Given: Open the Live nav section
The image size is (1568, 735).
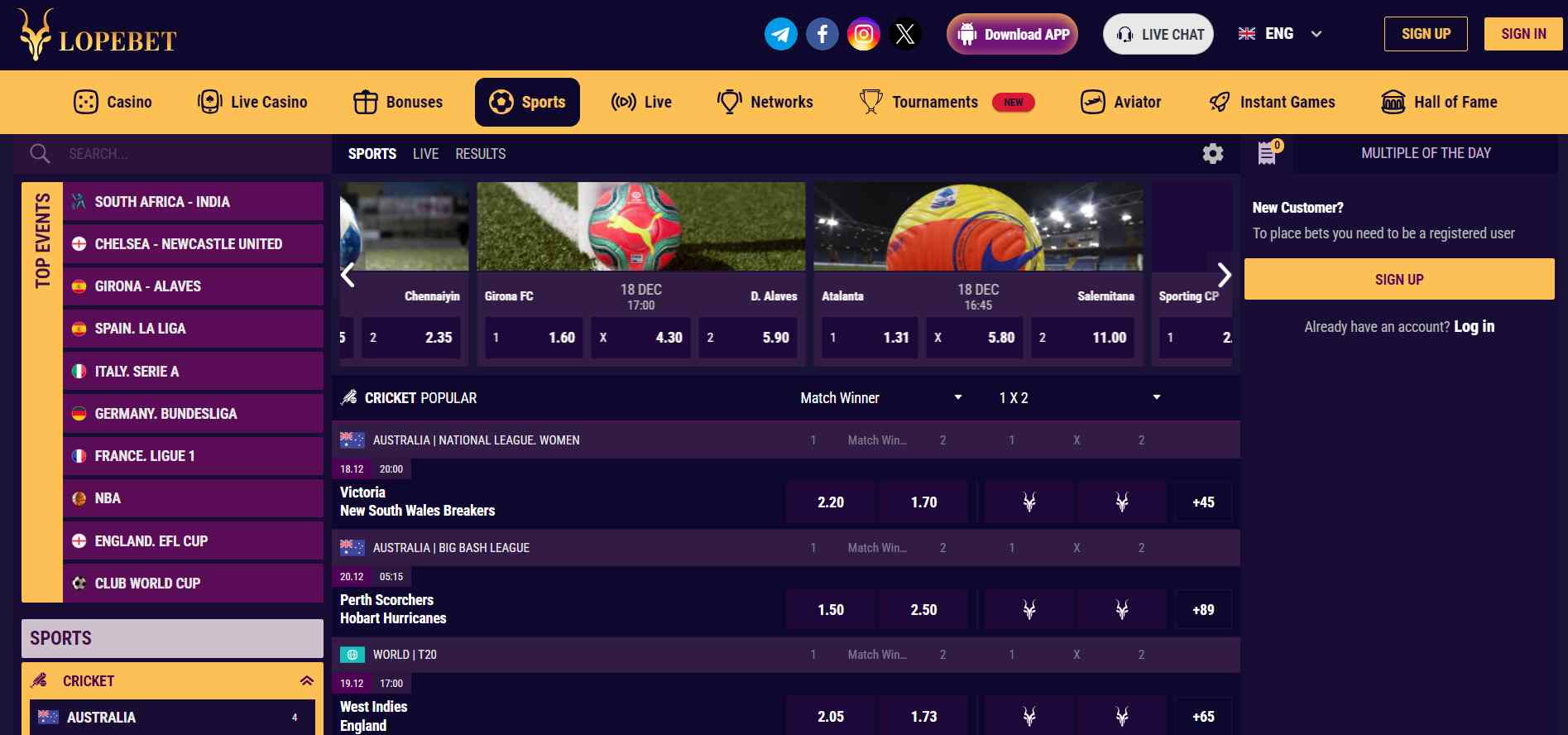Looking at the screenshot, I should (641, 102).
